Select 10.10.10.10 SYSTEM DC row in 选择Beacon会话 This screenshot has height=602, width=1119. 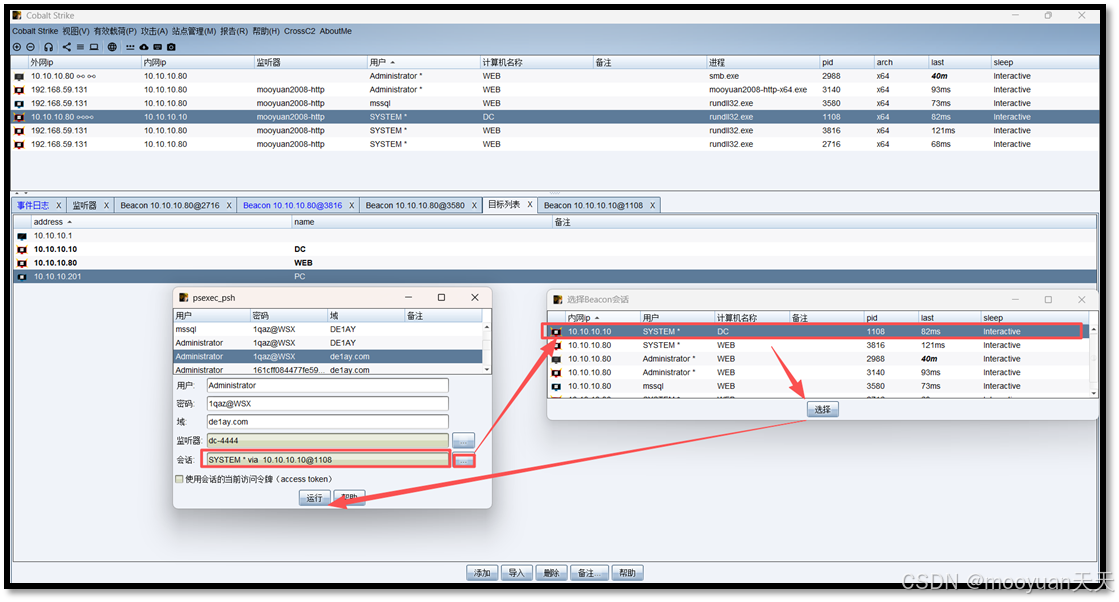[x=816, y=332]
